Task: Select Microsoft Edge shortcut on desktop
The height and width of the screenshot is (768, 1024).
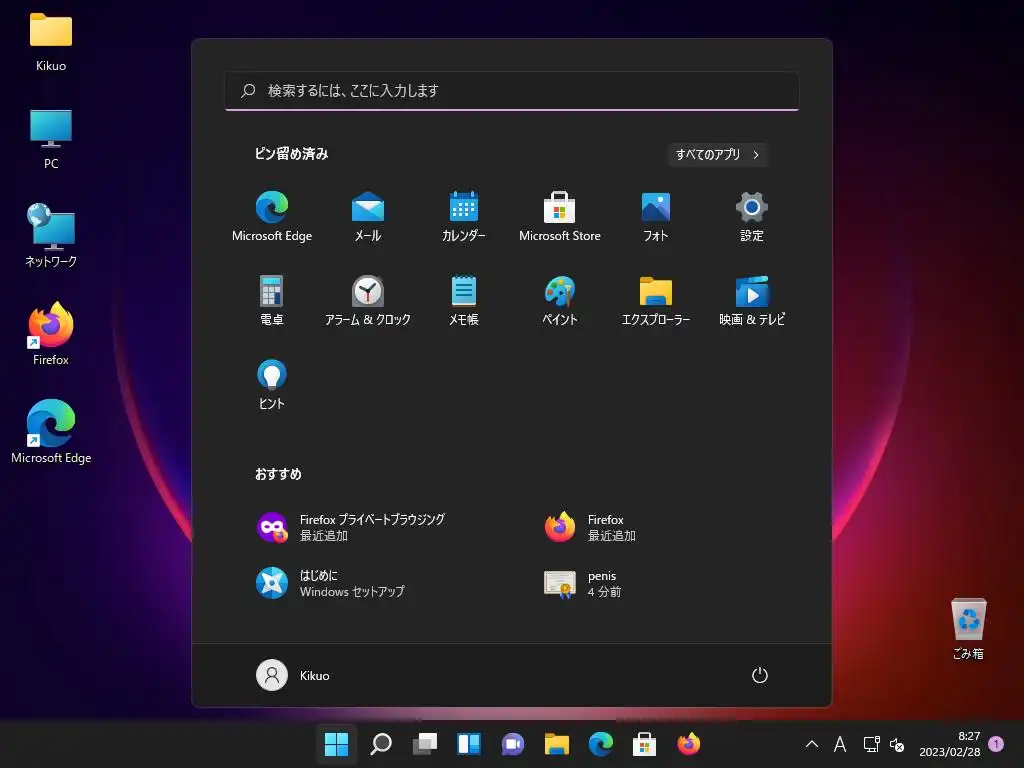Action: (x=51, y=432)
